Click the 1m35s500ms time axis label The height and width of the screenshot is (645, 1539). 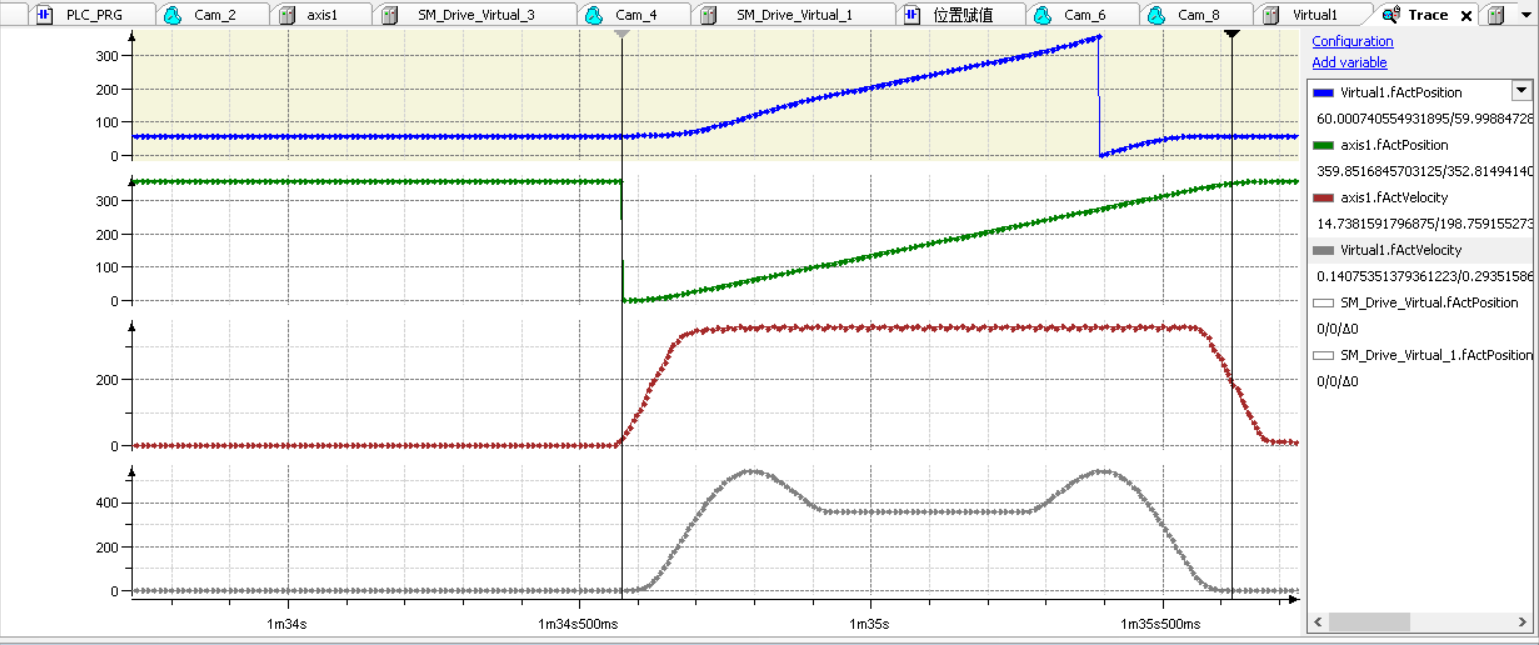pyautogui.click(x=1161, y=624)
